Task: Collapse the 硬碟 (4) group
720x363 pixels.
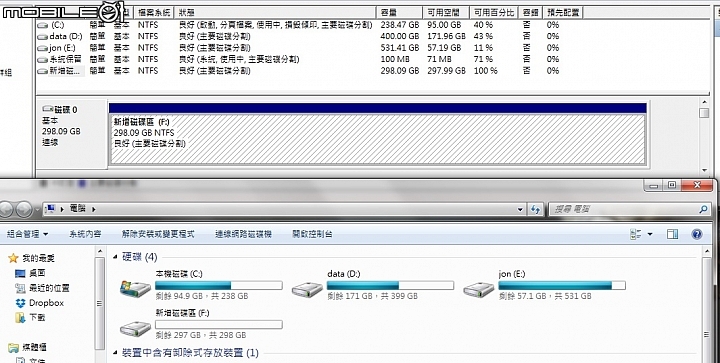Action: click(x=115, y=257)
